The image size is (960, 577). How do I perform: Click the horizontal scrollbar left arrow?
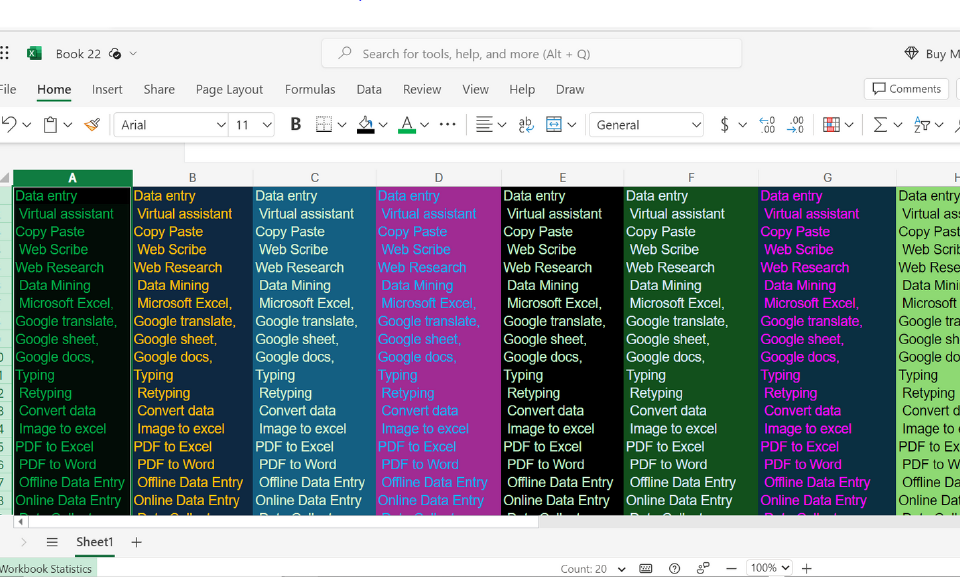coord(20,522)
